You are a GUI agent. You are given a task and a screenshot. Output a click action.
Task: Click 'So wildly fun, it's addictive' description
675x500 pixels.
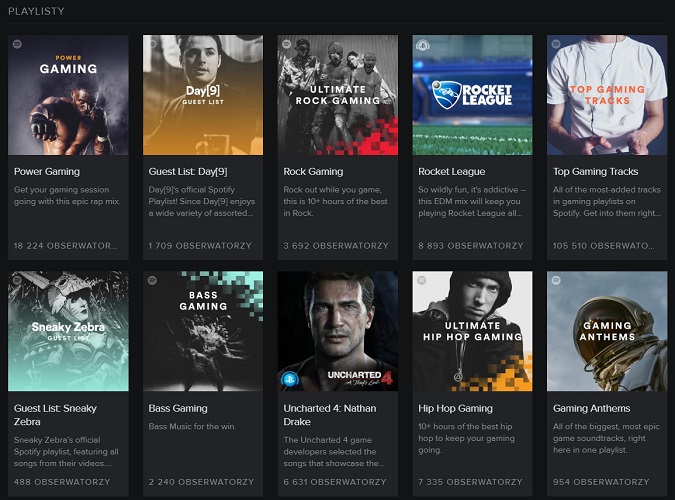(472, 201)
